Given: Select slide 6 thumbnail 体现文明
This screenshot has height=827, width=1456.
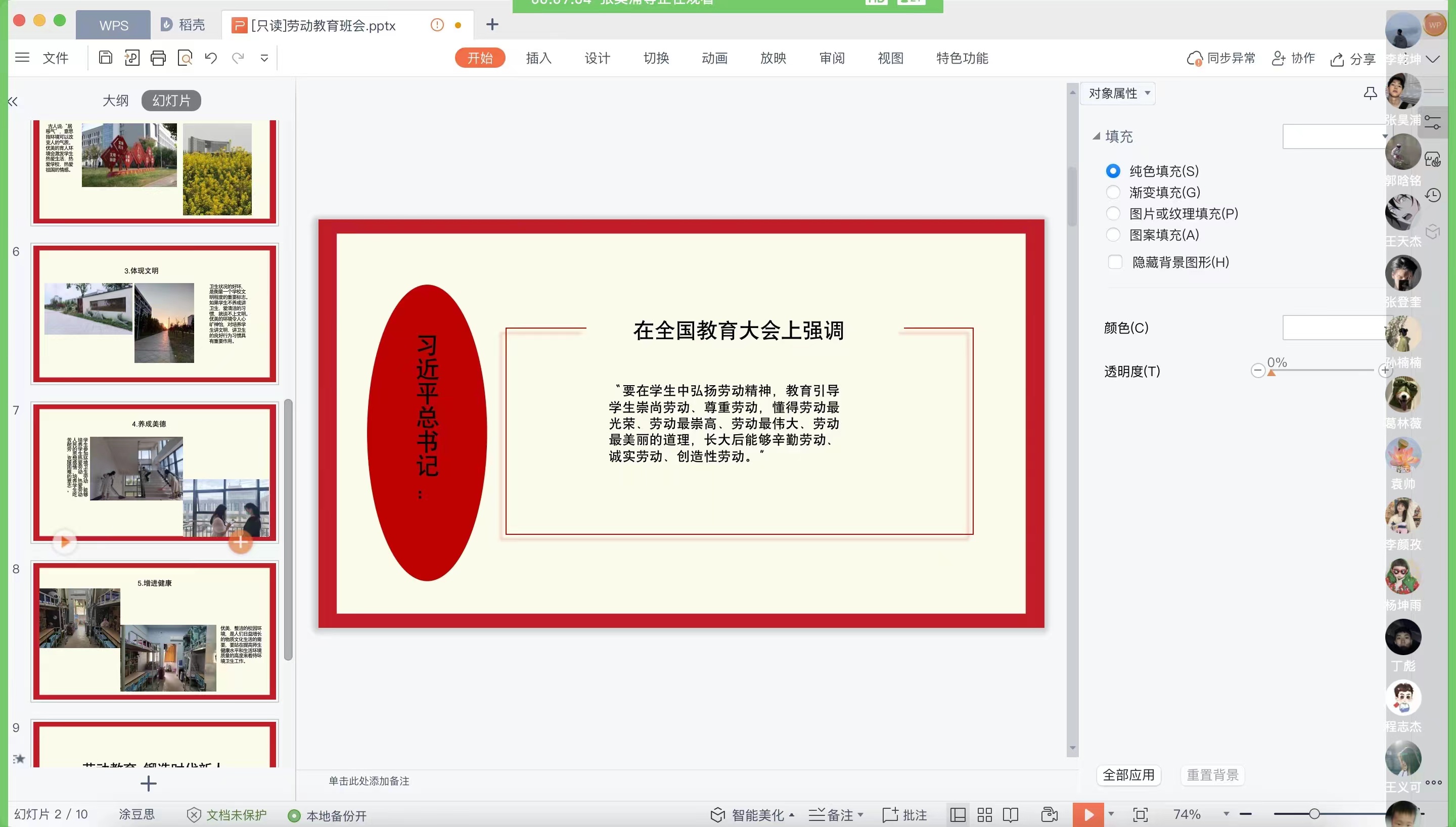Looking at the screenshot, I should tap(155, 313).
